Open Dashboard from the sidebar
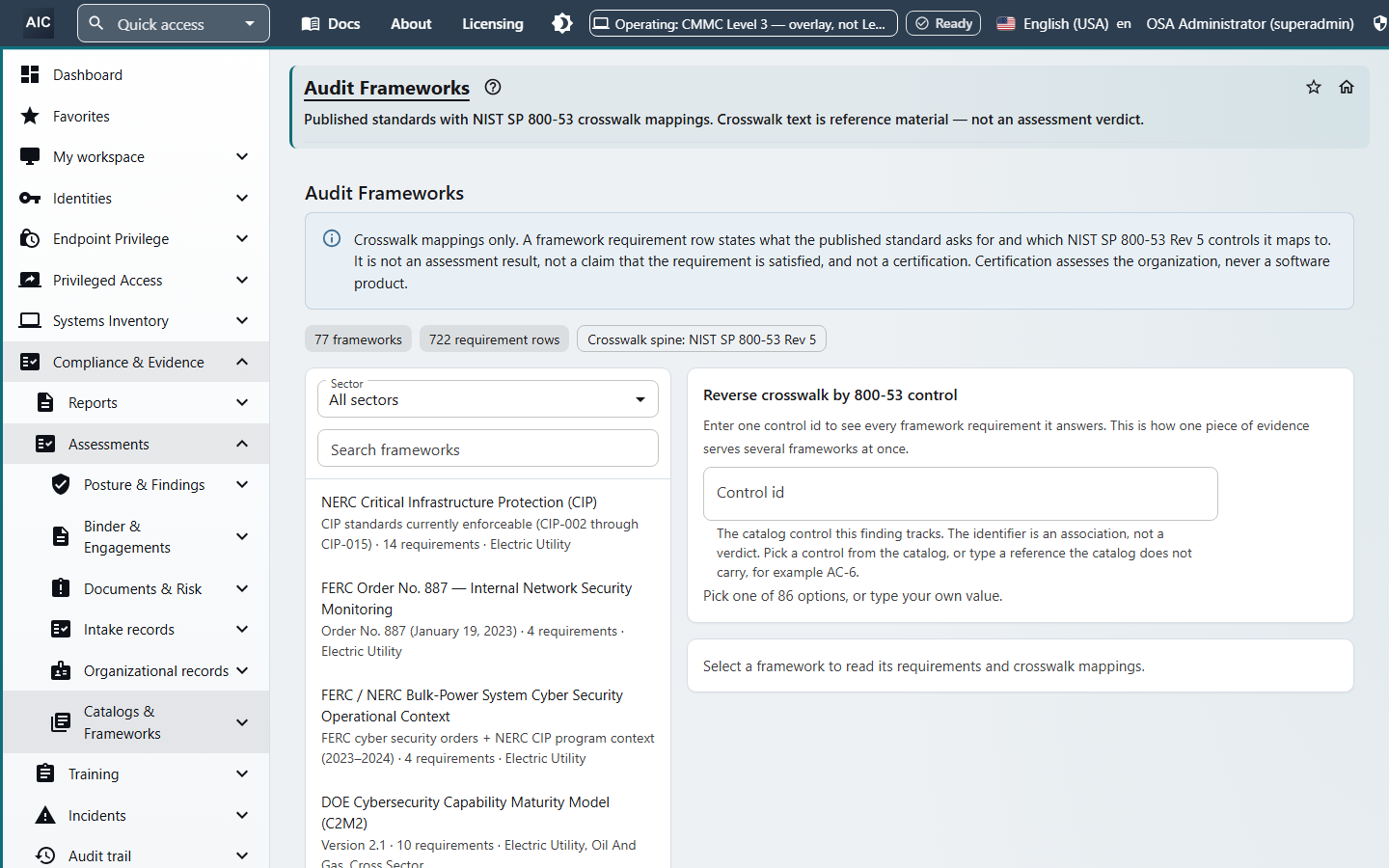Image resolution: width=1389 pixels, height=868 pixels. (135, 74)
